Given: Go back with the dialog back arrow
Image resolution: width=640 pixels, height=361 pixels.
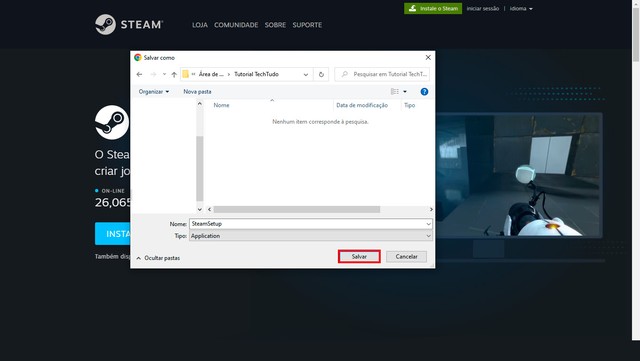Looking at the screenshot, I should pyautogui.click(x=139, y=74).
